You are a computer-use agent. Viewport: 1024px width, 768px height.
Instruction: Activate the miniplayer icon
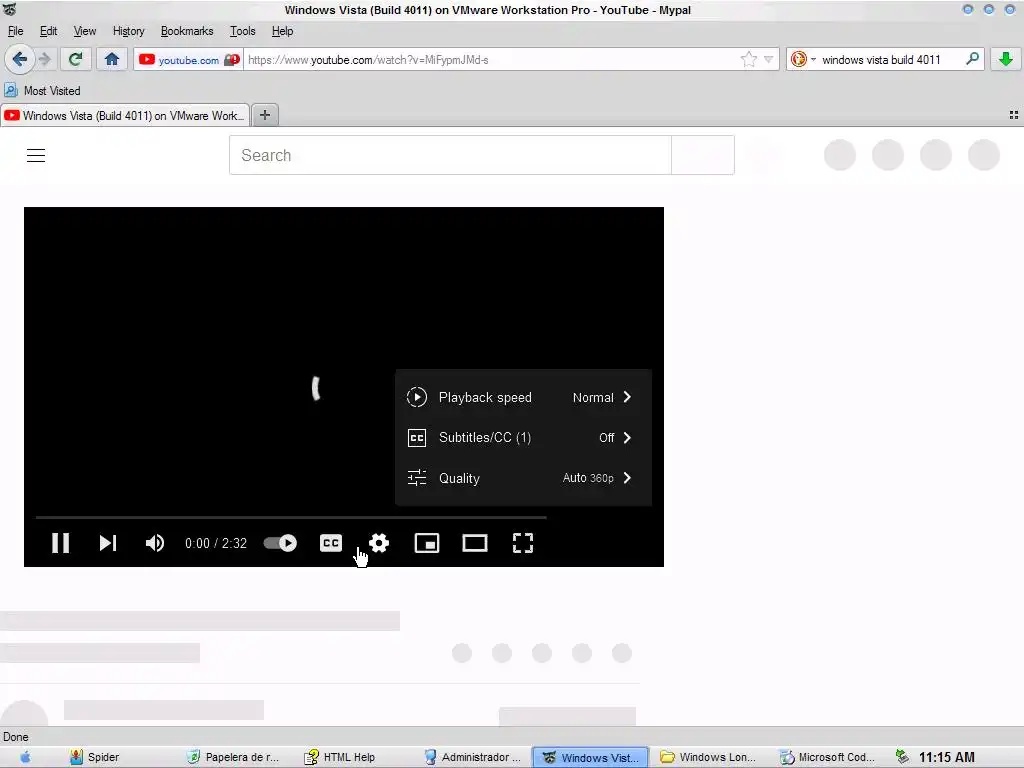(x=427, y=543)
